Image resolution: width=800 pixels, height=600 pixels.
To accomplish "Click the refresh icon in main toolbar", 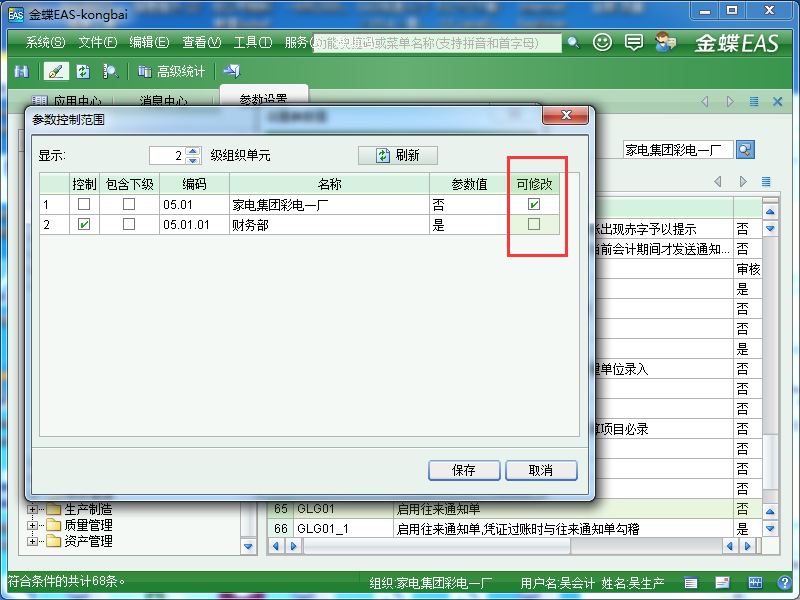I will [83, 71].
